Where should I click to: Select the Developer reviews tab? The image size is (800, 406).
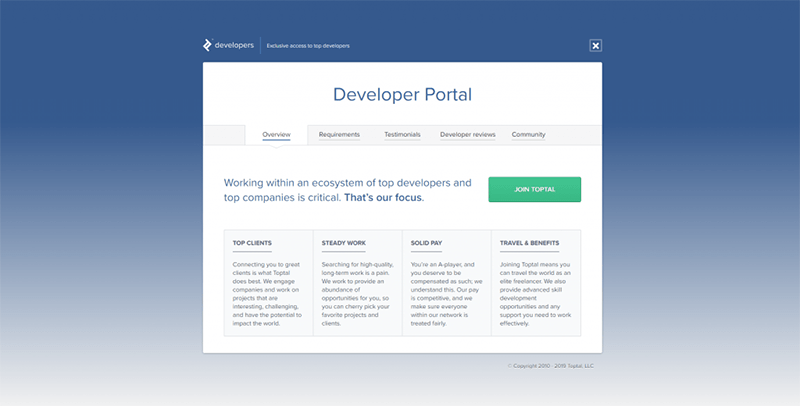tap(468, 135)
